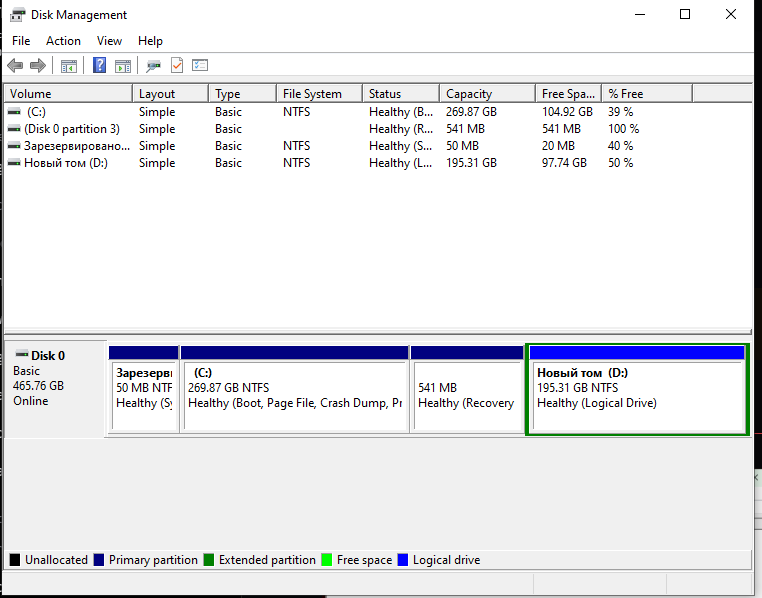762x598 pixels.
Task: Select the Зарезервировано volume name
Action: (77, 146)
